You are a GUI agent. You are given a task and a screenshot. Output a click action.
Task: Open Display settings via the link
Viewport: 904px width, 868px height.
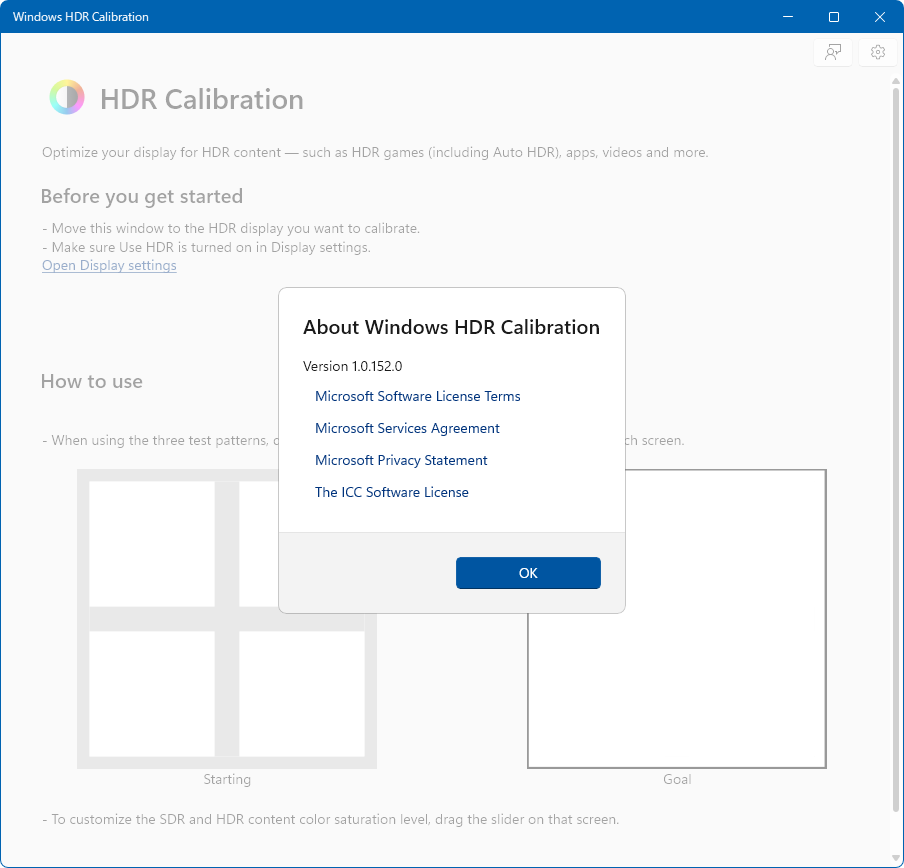click(109, 265)
